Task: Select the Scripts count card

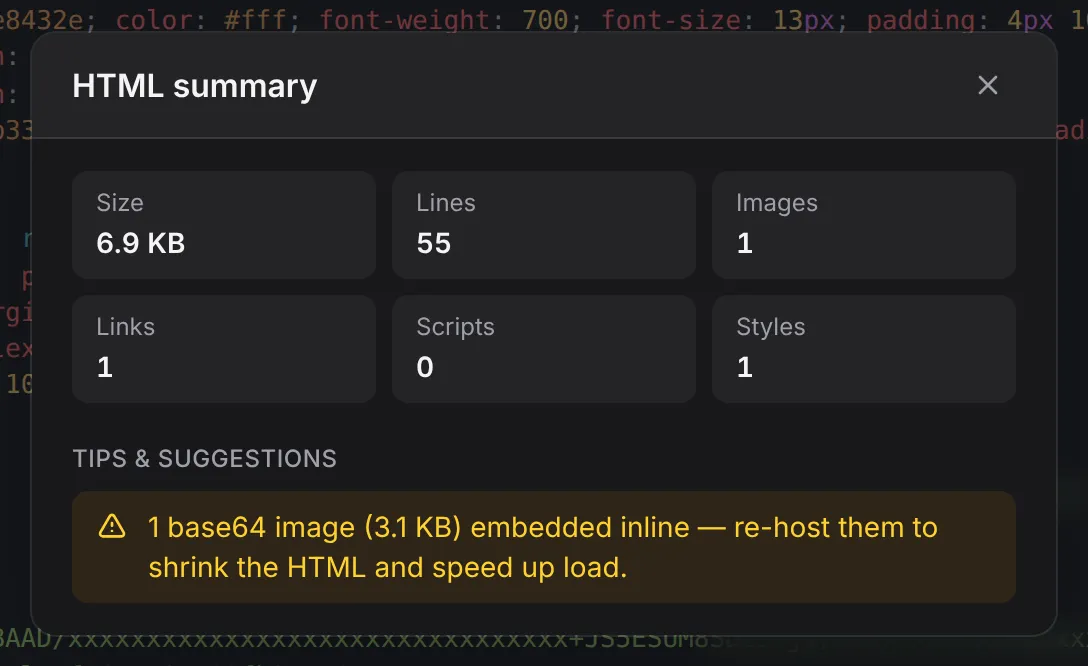Action: (x=544, y=349)
